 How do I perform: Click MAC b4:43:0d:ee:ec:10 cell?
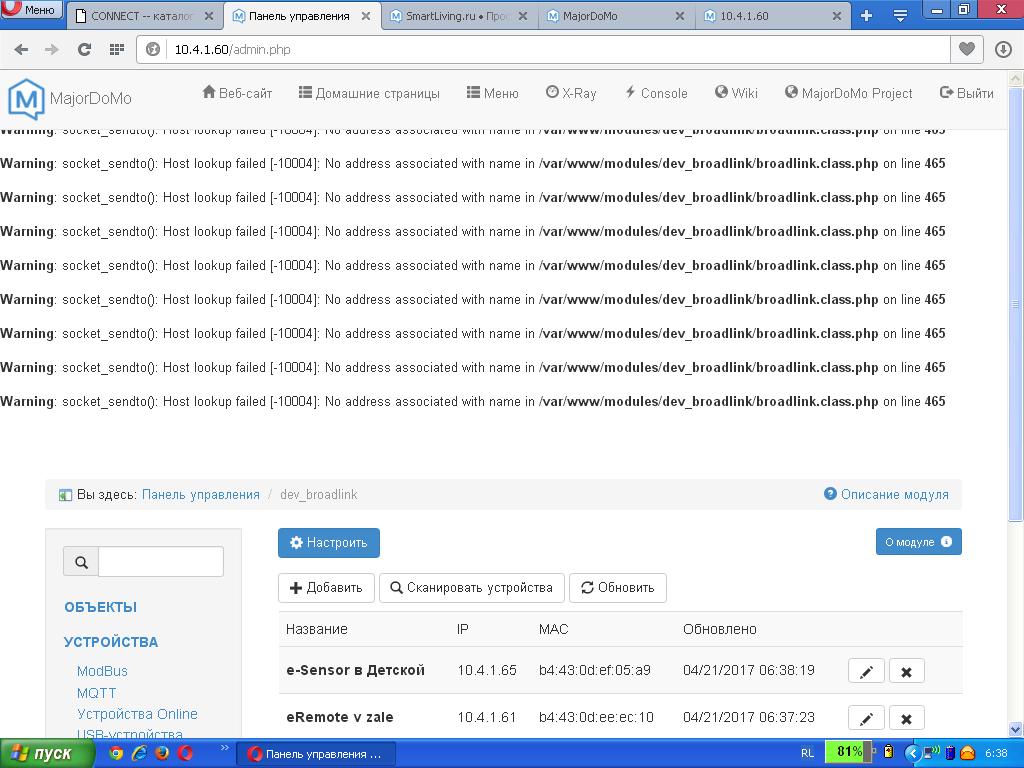click(596, 717)
